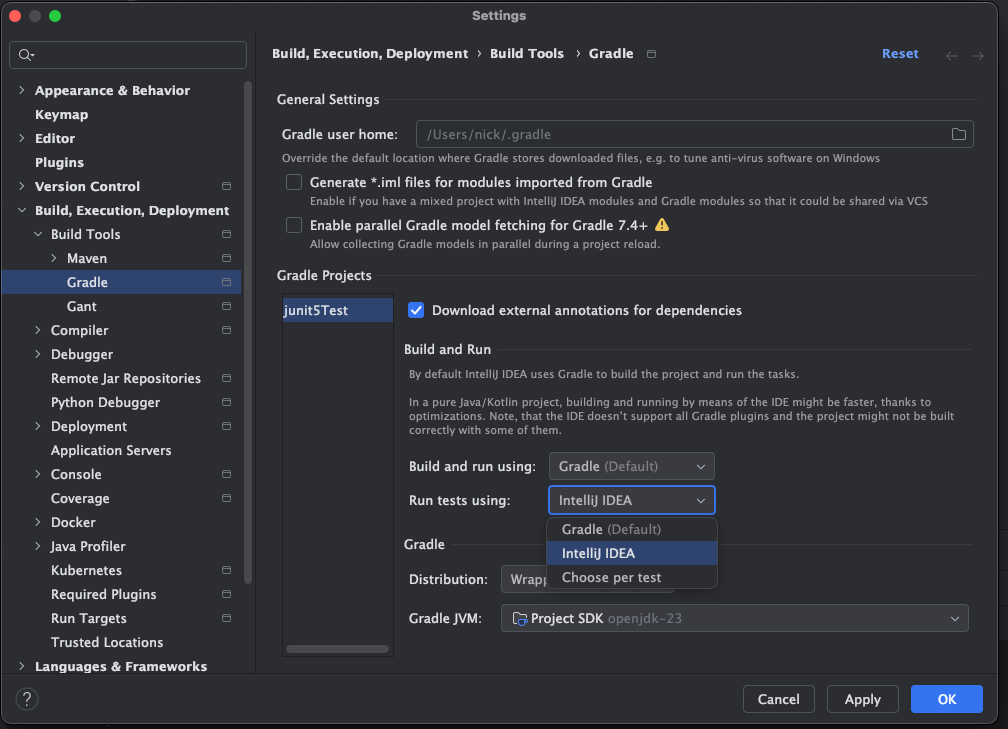Click the back arrow navigation icon

pyautogui.click(x=951, y=56)
